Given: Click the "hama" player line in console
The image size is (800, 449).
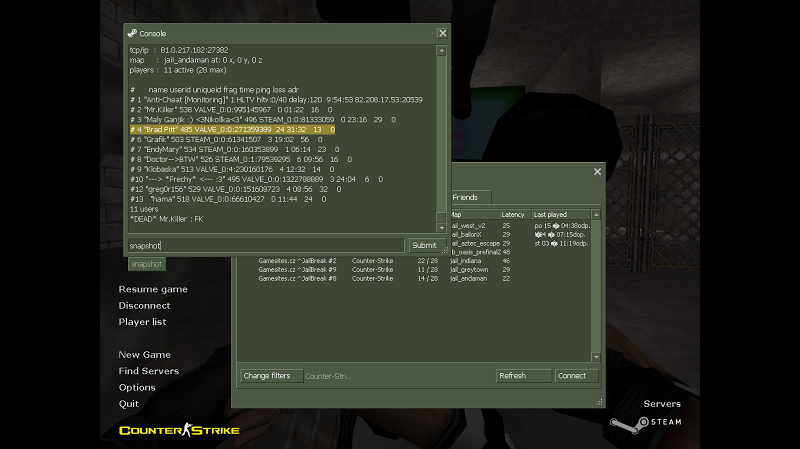Looking at the screenshot, I should [x=228, y=199].
